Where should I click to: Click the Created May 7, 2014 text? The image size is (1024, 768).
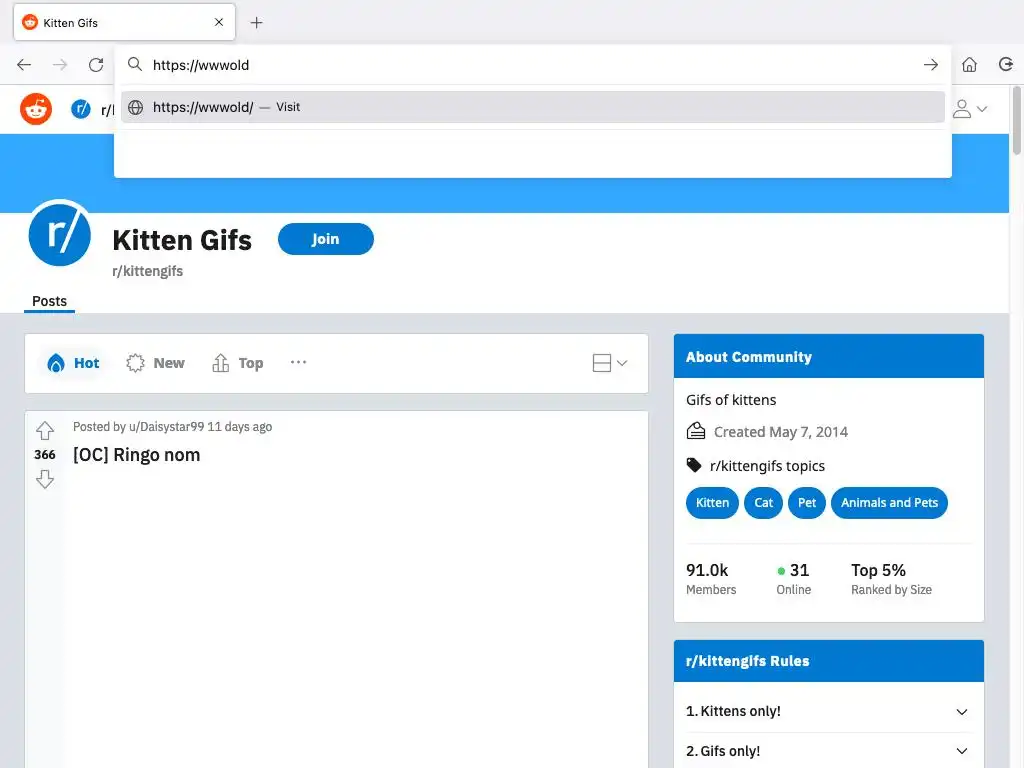781,432
